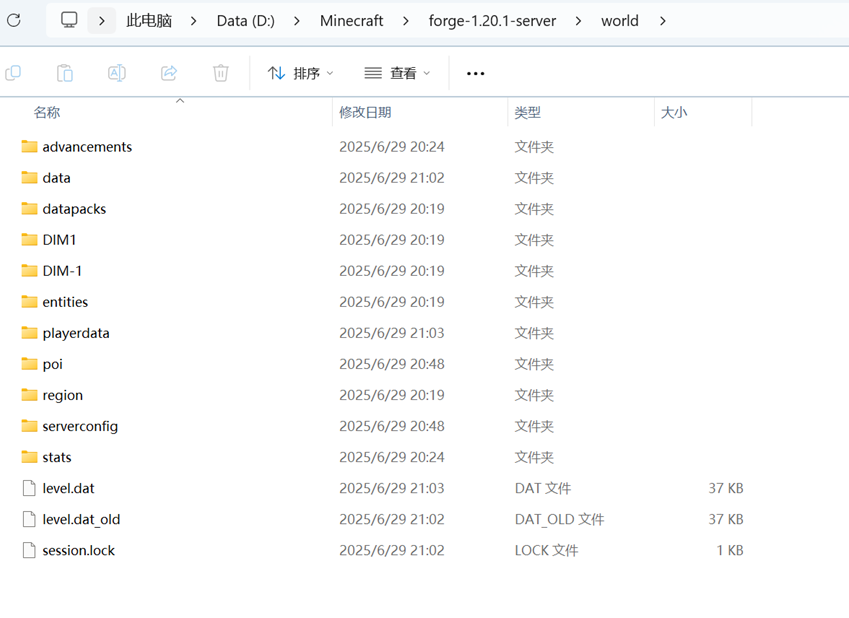Expand the chevron after Data (D:) breadcrumb

pyautogui.click(x=297, y=21)
